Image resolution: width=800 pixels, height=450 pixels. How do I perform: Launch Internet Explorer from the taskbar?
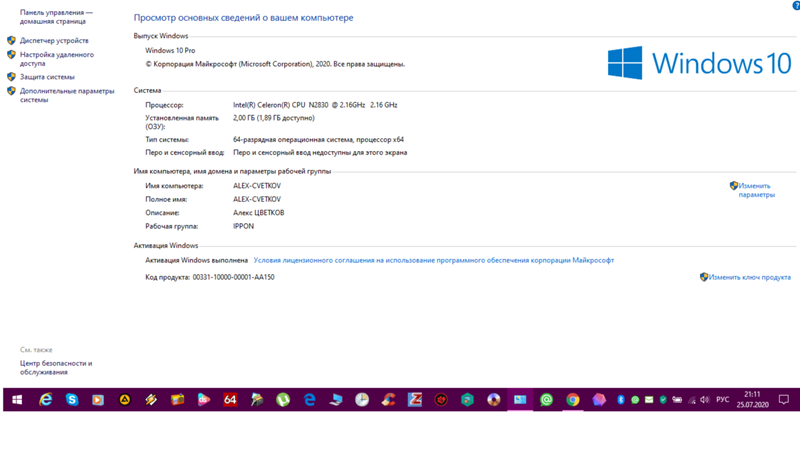coord(45,400)
